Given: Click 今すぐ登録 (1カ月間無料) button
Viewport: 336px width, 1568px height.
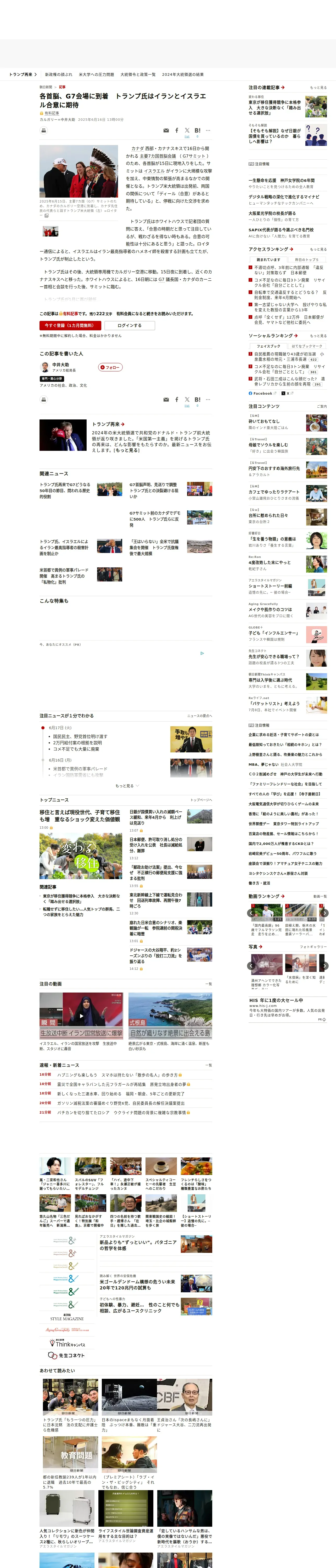Looking at the screenshot, I should tap(70, 325).
